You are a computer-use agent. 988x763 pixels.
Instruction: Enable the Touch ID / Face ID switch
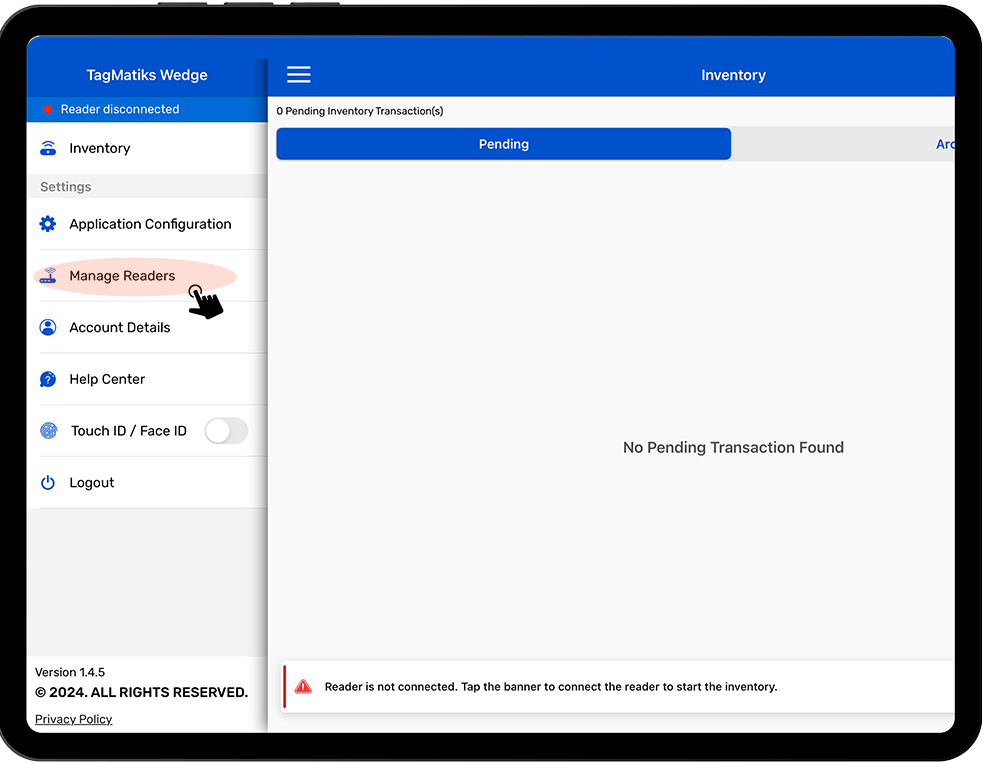[x=225, y=431]
